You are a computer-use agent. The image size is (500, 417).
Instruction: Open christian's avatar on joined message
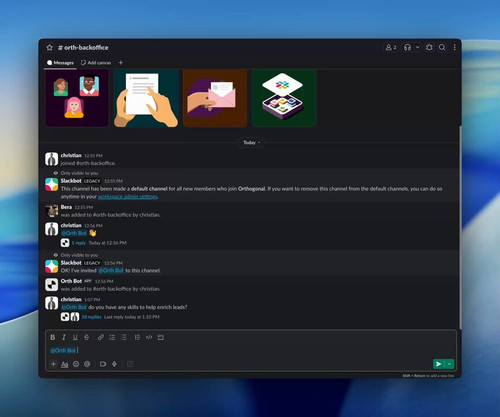pyautogui.click(x=52, y=159)
